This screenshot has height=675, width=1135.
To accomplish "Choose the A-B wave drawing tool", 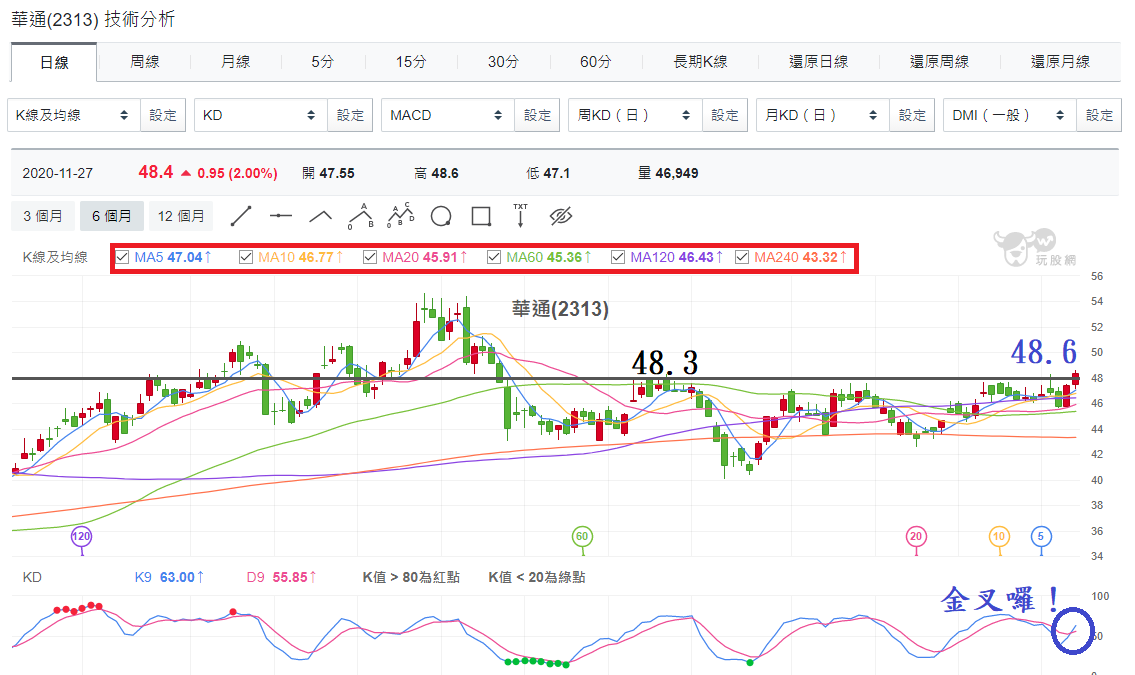I will pos(360,216).
